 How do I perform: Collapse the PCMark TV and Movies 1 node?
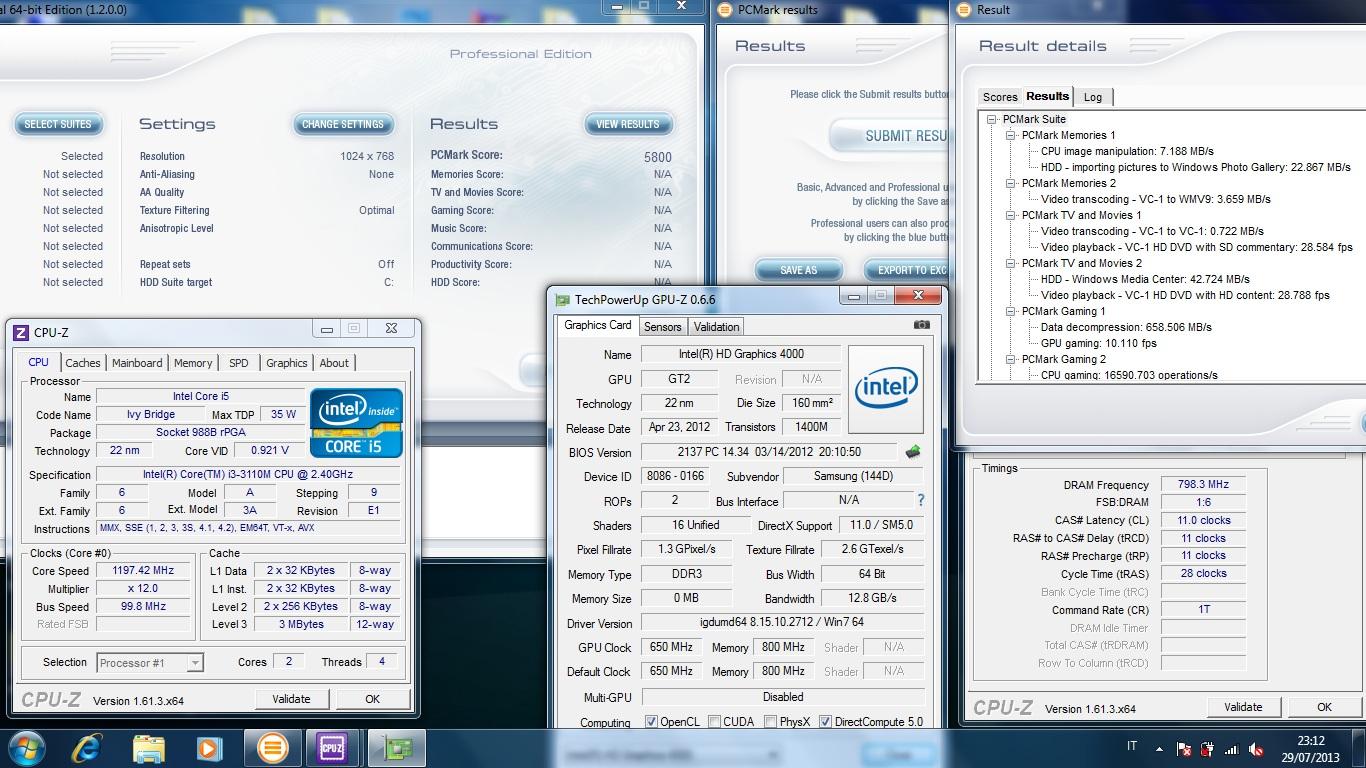[x=1011, y=215]
